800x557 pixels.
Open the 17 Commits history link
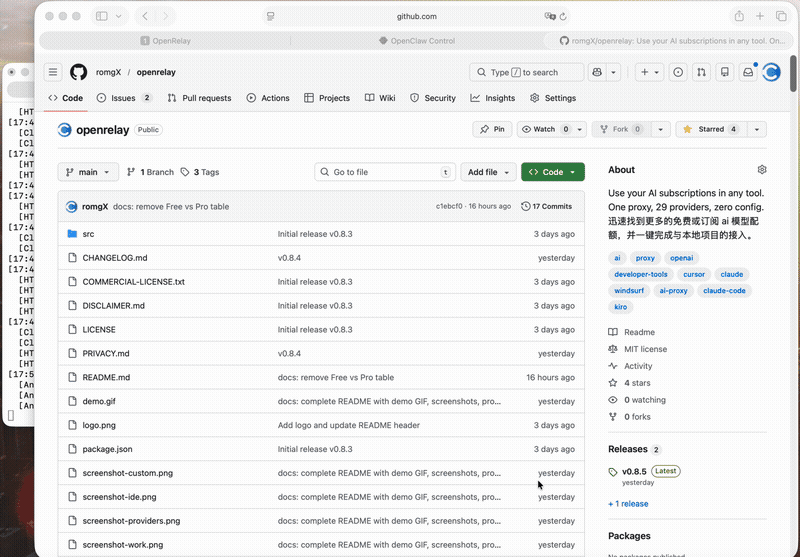[x=546, y=207]
